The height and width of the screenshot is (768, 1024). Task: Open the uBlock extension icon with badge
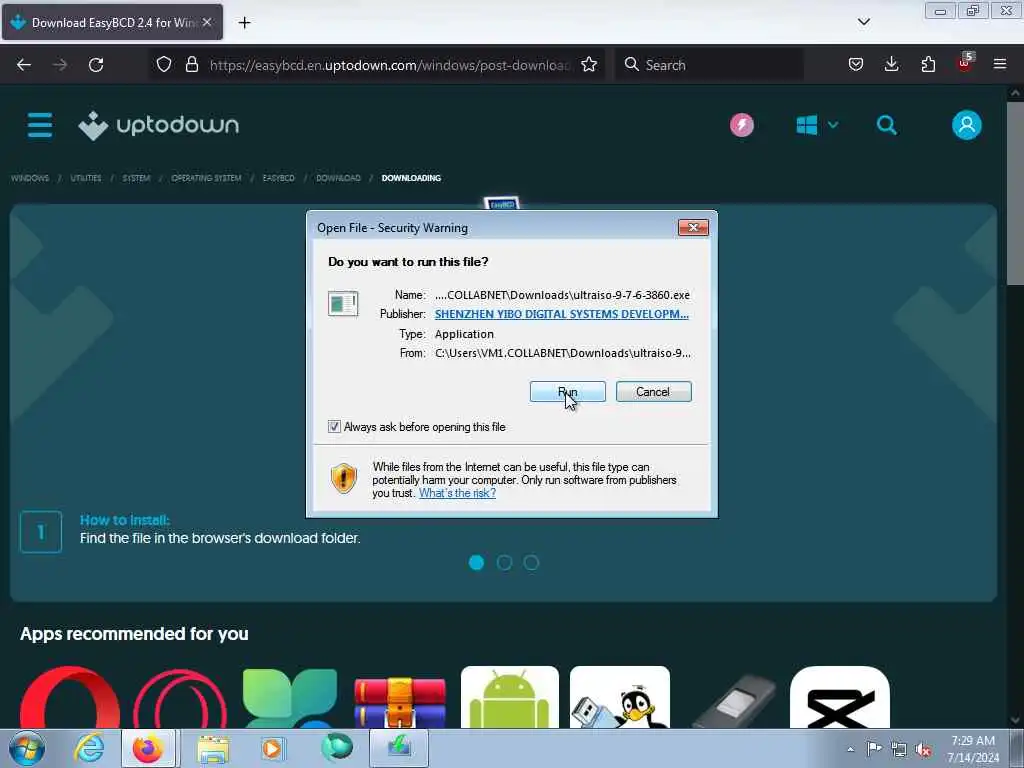coord(965,63)
